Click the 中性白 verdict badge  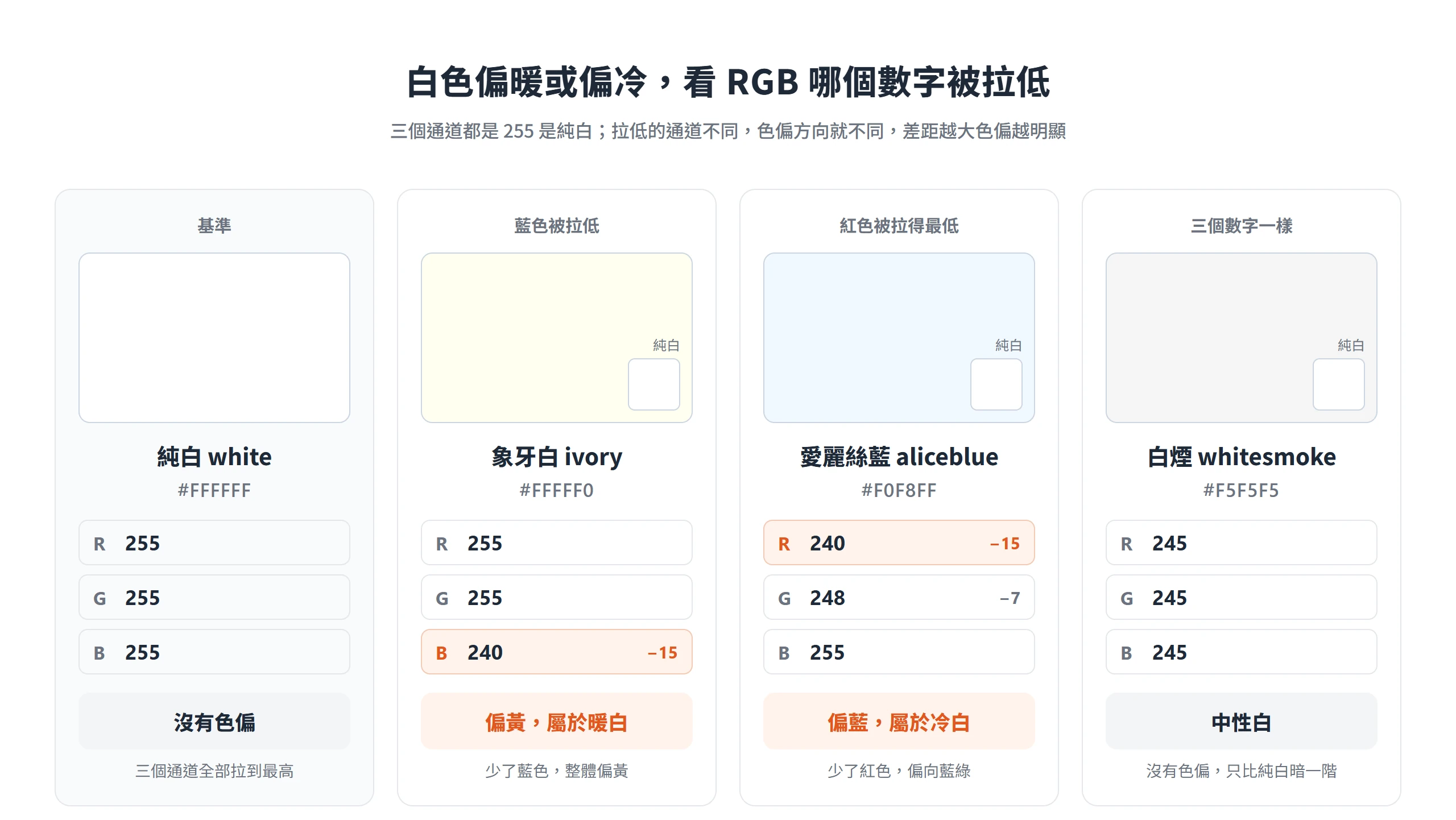[x=1242, y=721]
